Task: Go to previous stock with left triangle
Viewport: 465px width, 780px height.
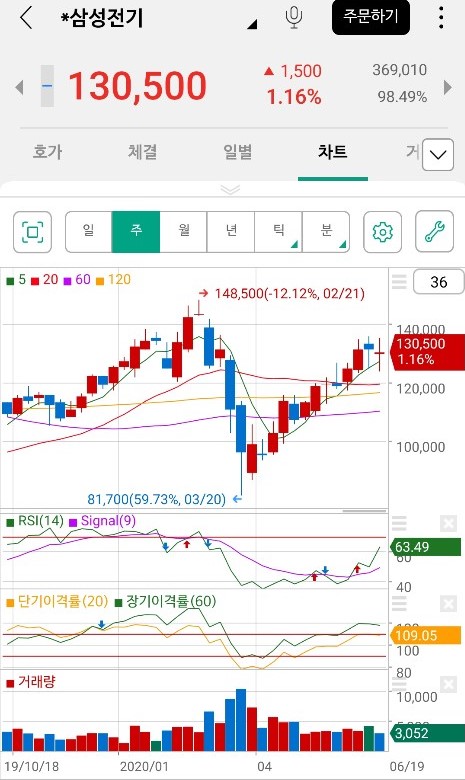Action: pos(19,88)
